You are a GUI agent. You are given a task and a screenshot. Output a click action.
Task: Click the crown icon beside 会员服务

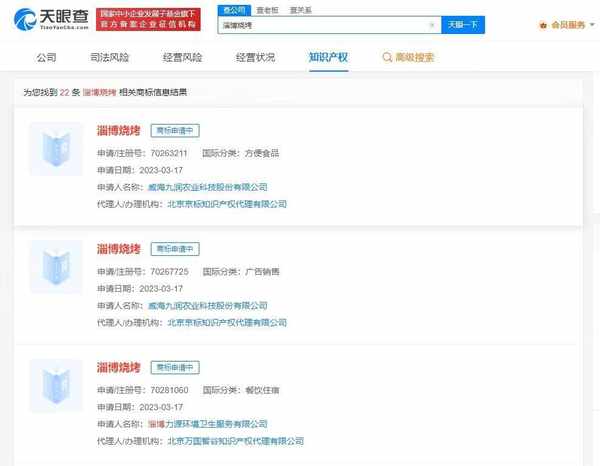coord(543,24)
